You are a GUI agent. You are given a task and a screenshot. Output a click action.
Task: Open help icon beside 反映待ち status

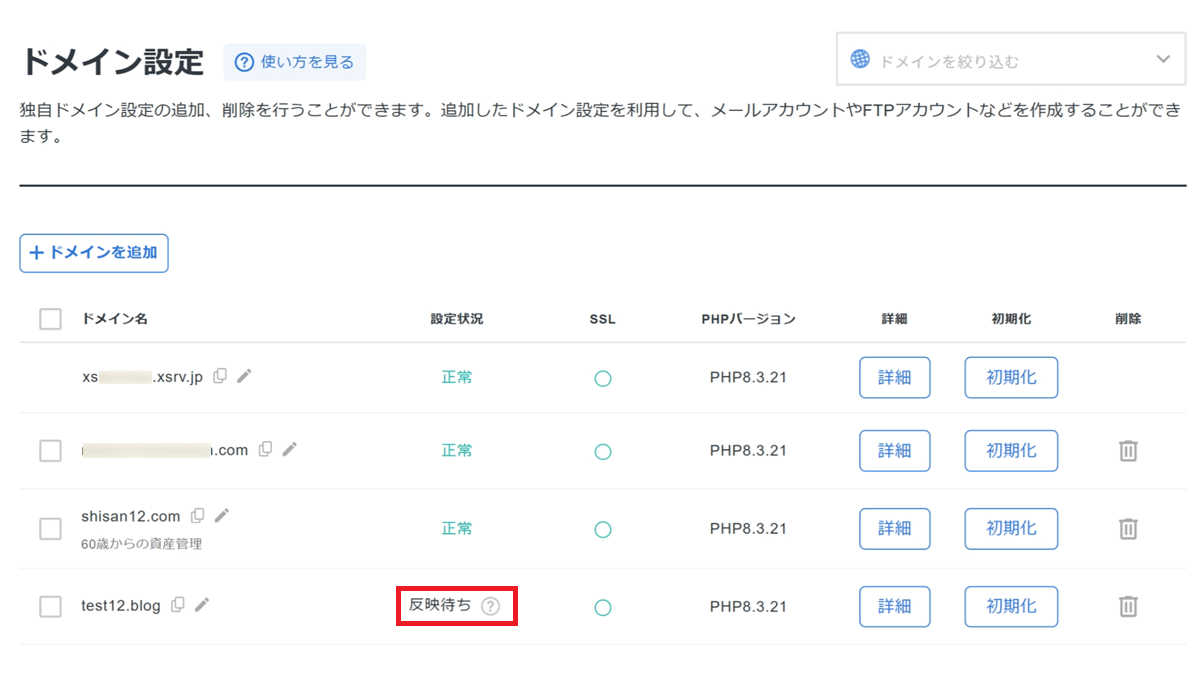tap(489, 606)
